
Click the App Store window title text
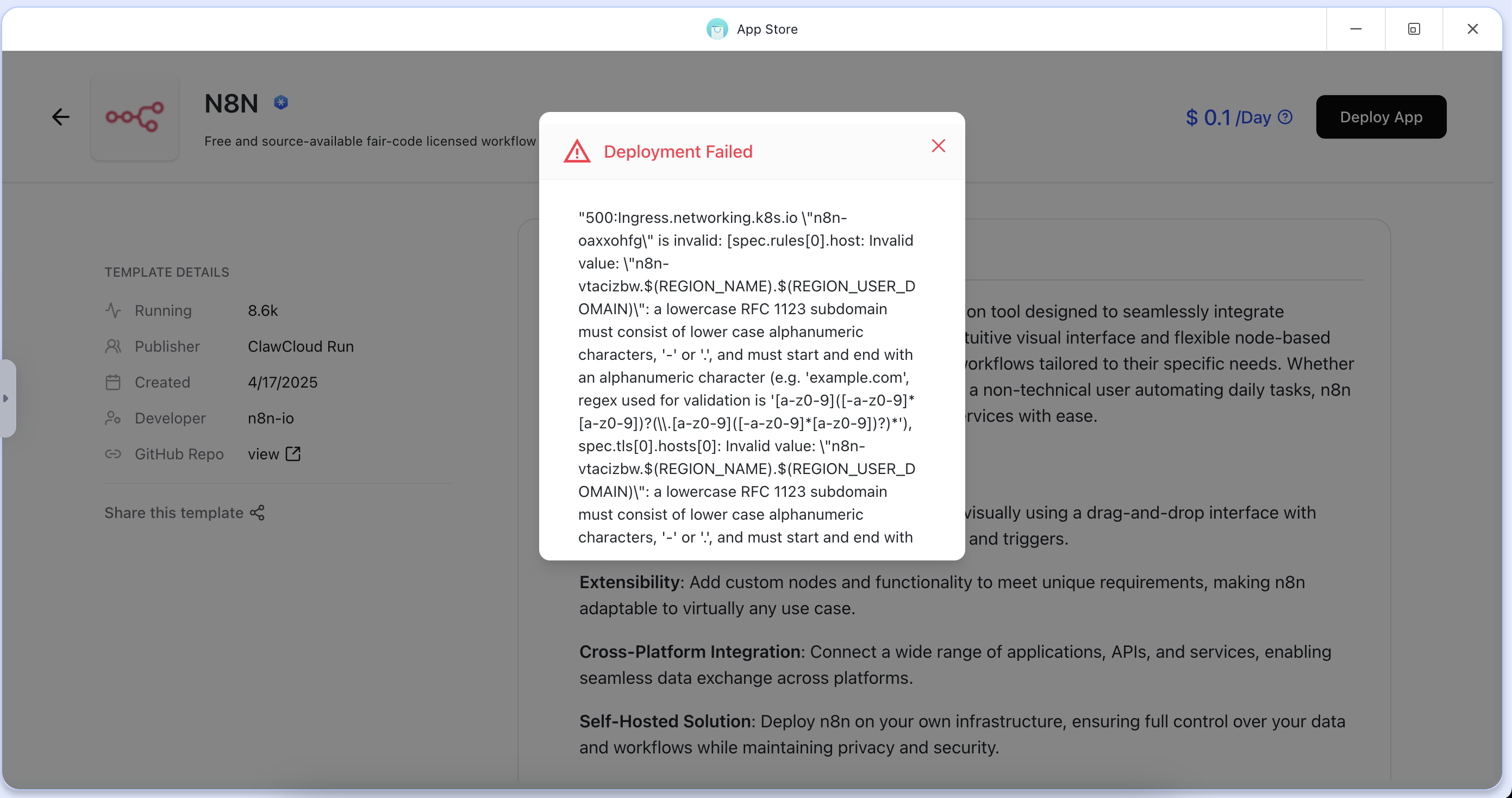[x=767, y=29]
